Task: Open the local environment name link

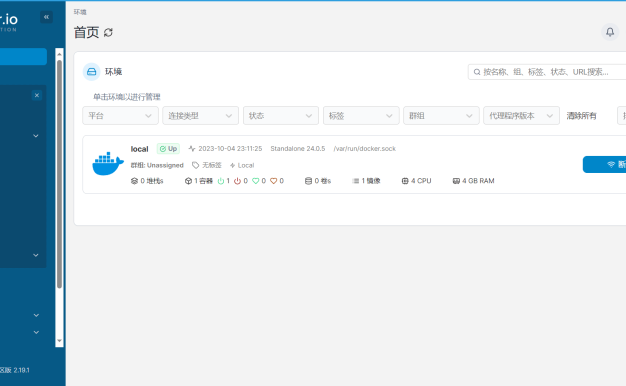Action: 139,149
